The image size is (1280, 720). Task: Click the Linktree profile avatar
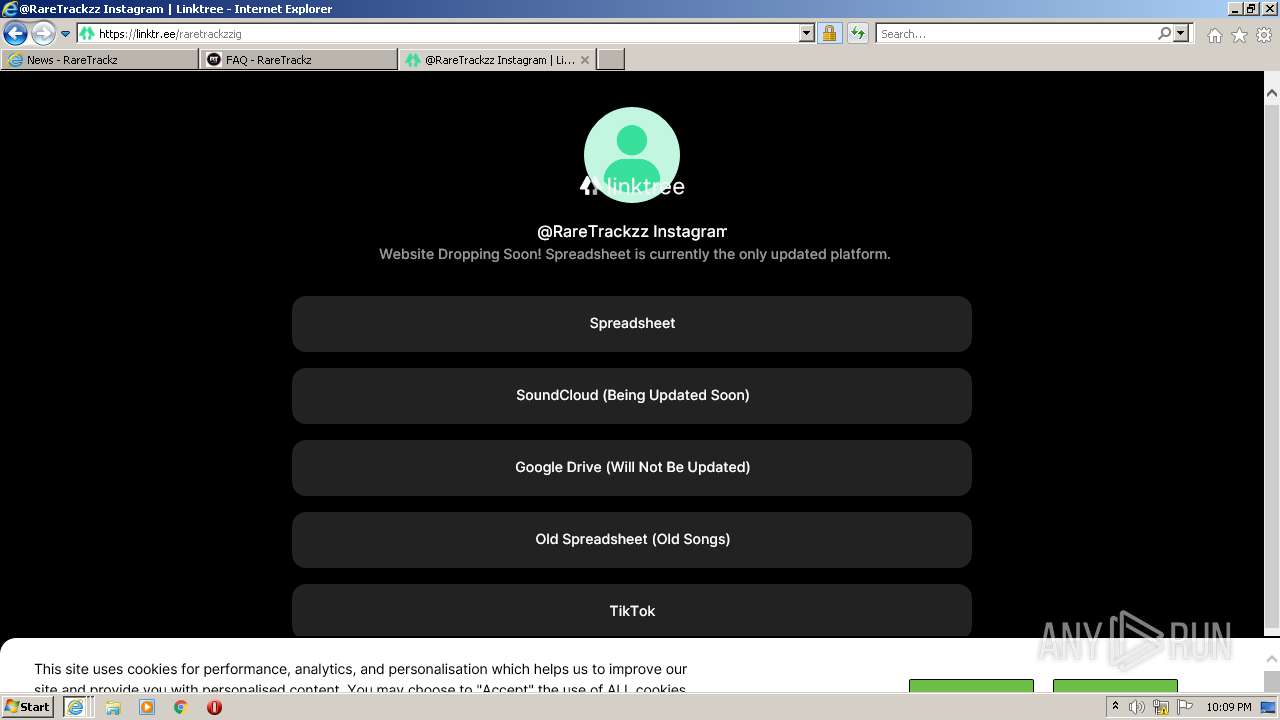632,155
